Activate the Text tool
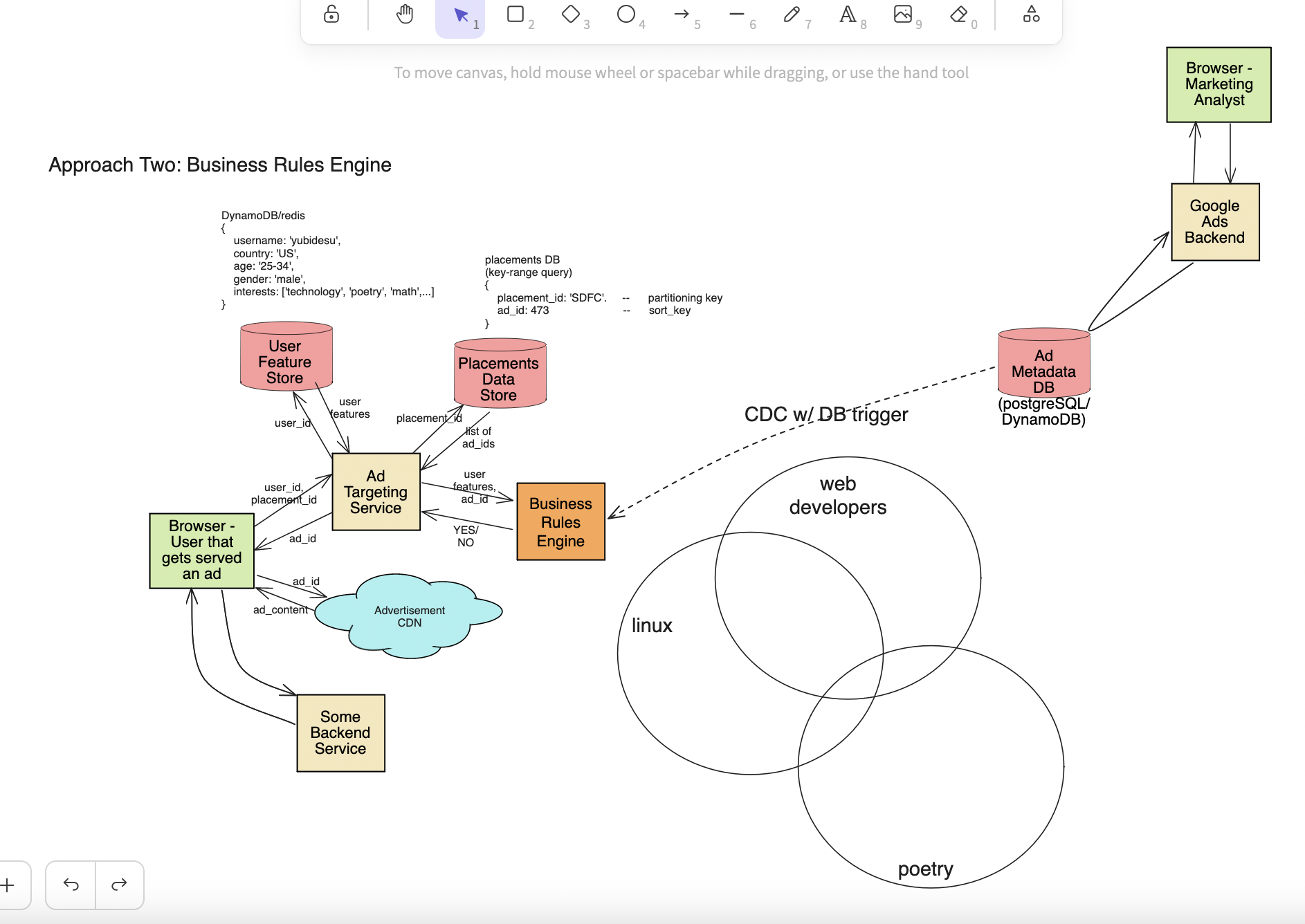The width and height of the screenshot is (1305, 924). pos(848,15)
